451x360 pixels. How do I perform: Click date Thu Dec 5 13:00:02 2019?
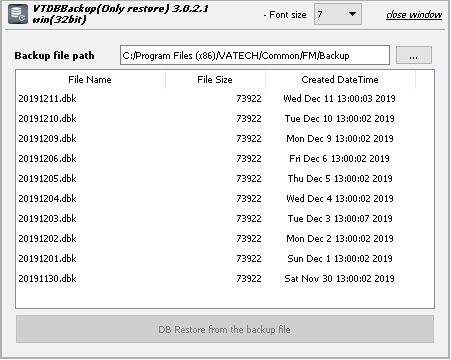click(x=340, y=179)
